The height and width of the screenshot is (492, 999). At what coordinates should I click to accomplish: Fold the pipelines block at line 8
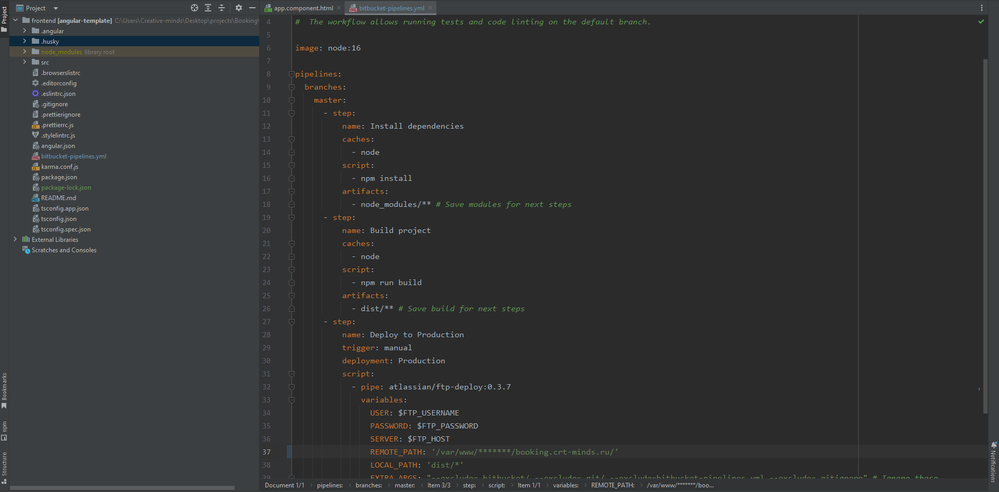[292, 74]
